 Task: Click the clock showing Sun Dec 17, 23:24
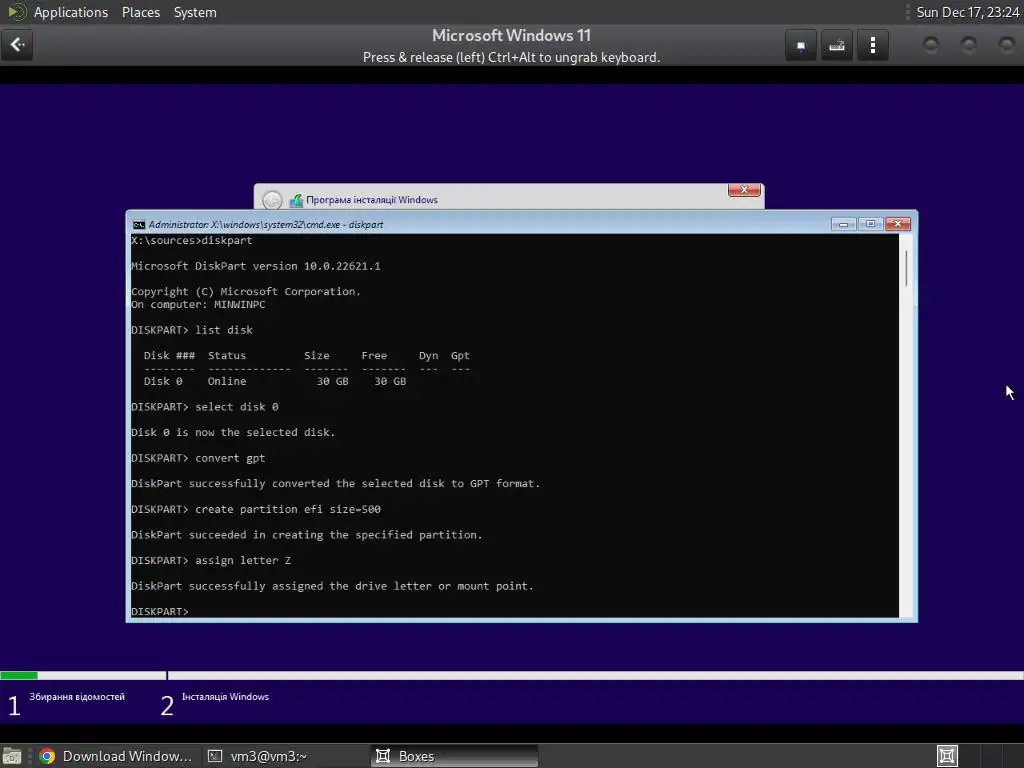tap(967, 12)
